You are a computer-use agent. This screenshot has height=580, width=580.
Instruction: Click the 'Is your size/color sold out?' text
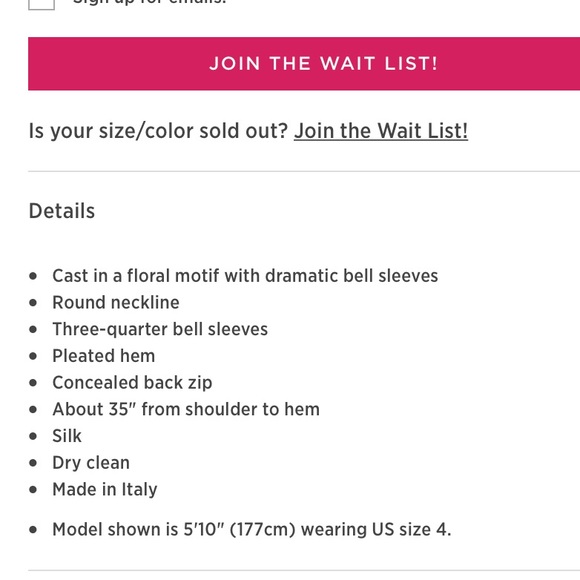point(158,131)
